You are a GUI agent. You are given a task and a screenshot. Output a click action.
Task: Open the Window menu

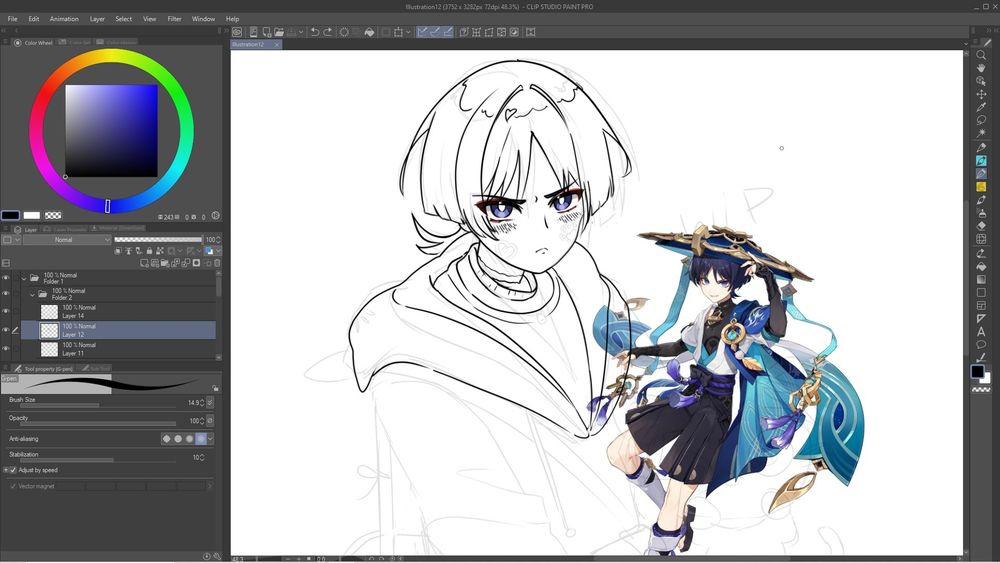203,19
